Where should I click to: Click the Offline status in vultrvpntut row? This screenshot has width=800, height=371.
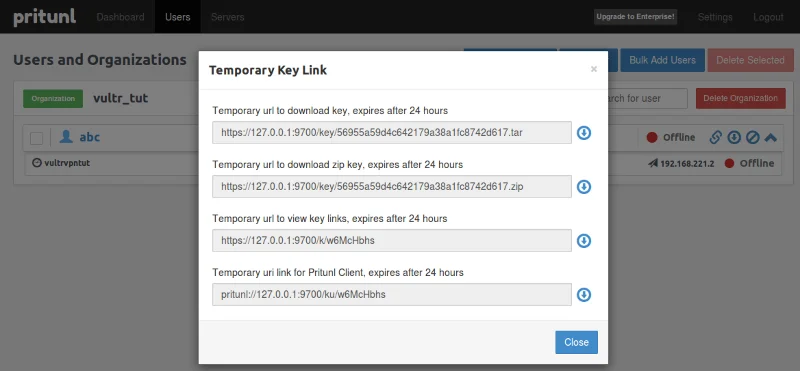749,163
